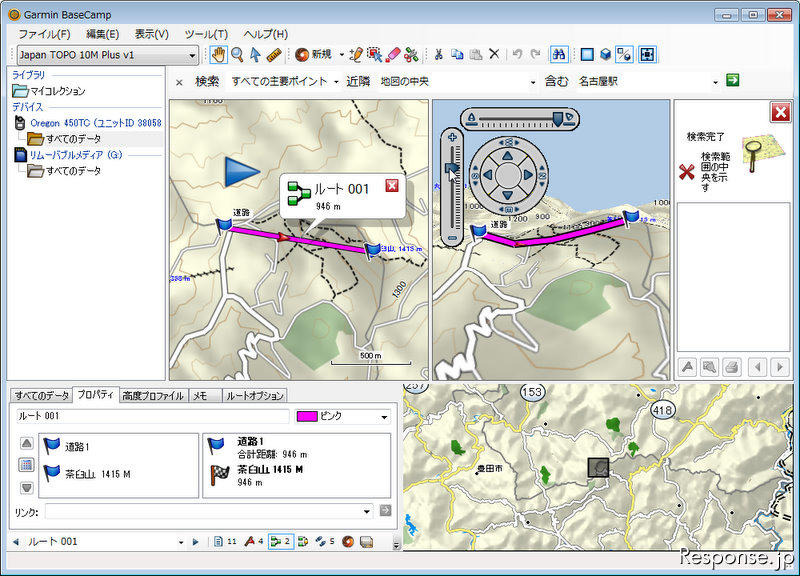Toggle the binoculars search pane

click(x=559, y=54)
